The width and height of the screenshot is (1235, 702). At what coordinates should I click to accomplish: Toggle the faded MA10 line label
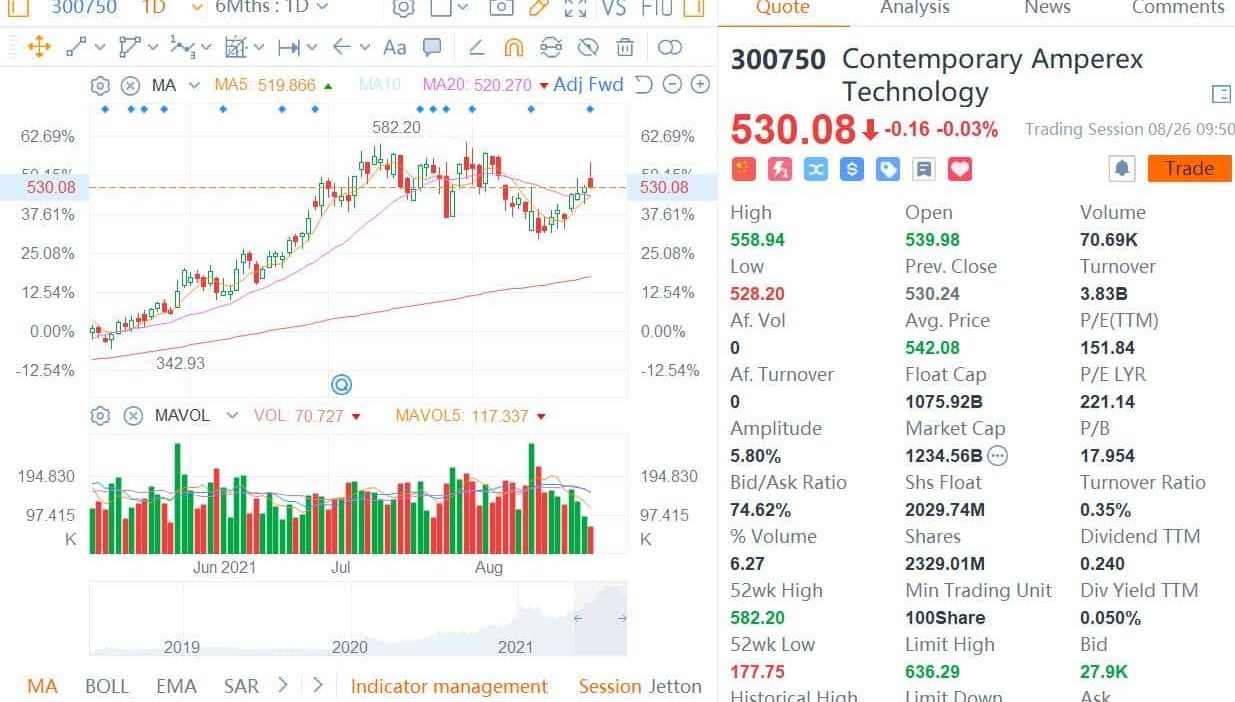coord(379,85)
